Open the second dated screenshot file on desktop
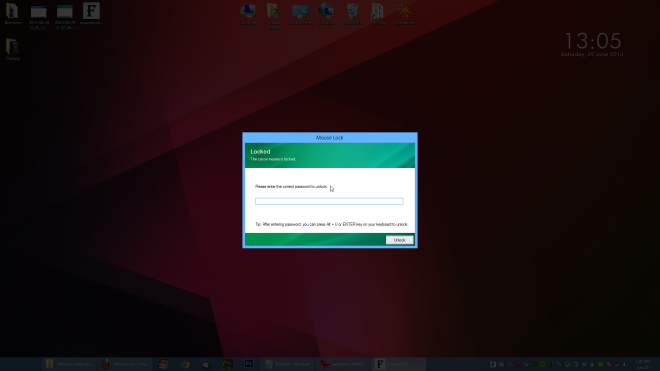The height and width of the screenshot is (371, 660). click(x=65, y=16)
